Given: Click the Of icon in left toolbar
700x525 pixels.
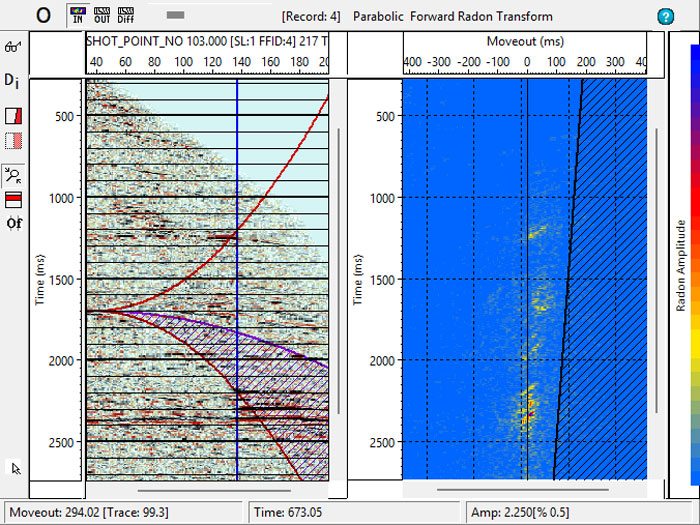Looking at the screenshot, I should click(x=13, y=221).
